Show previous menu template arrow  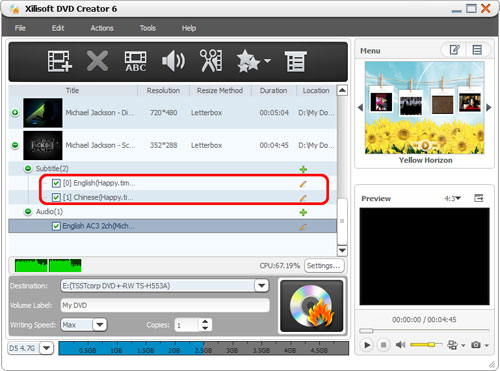(360, 107)
